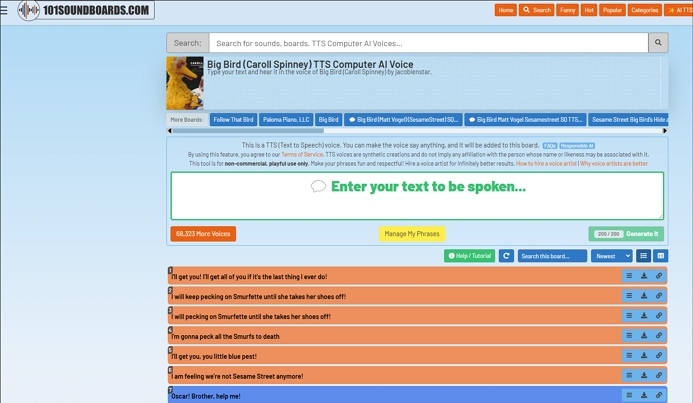Go to the Funny nav tab
The width and height of the screenshot is (693, 403).
click(567, 10)
